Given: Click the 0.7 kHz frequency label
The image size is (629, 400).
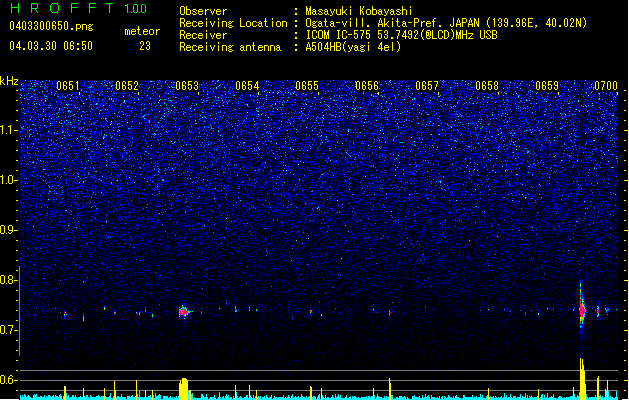Looking at the screenshot, I should pyautogui.click(x=8, y=330).
